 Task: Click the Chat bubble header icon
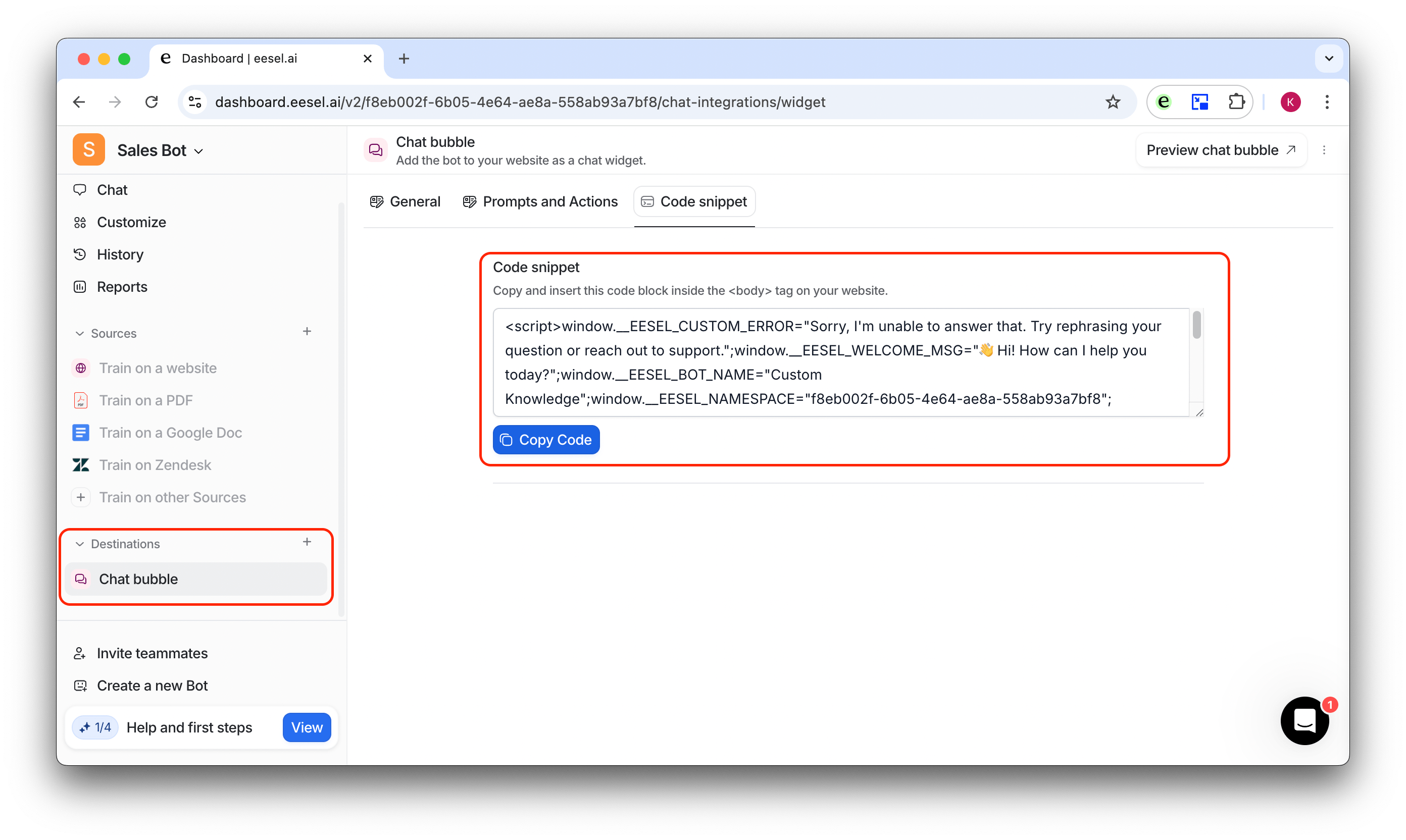375,150
